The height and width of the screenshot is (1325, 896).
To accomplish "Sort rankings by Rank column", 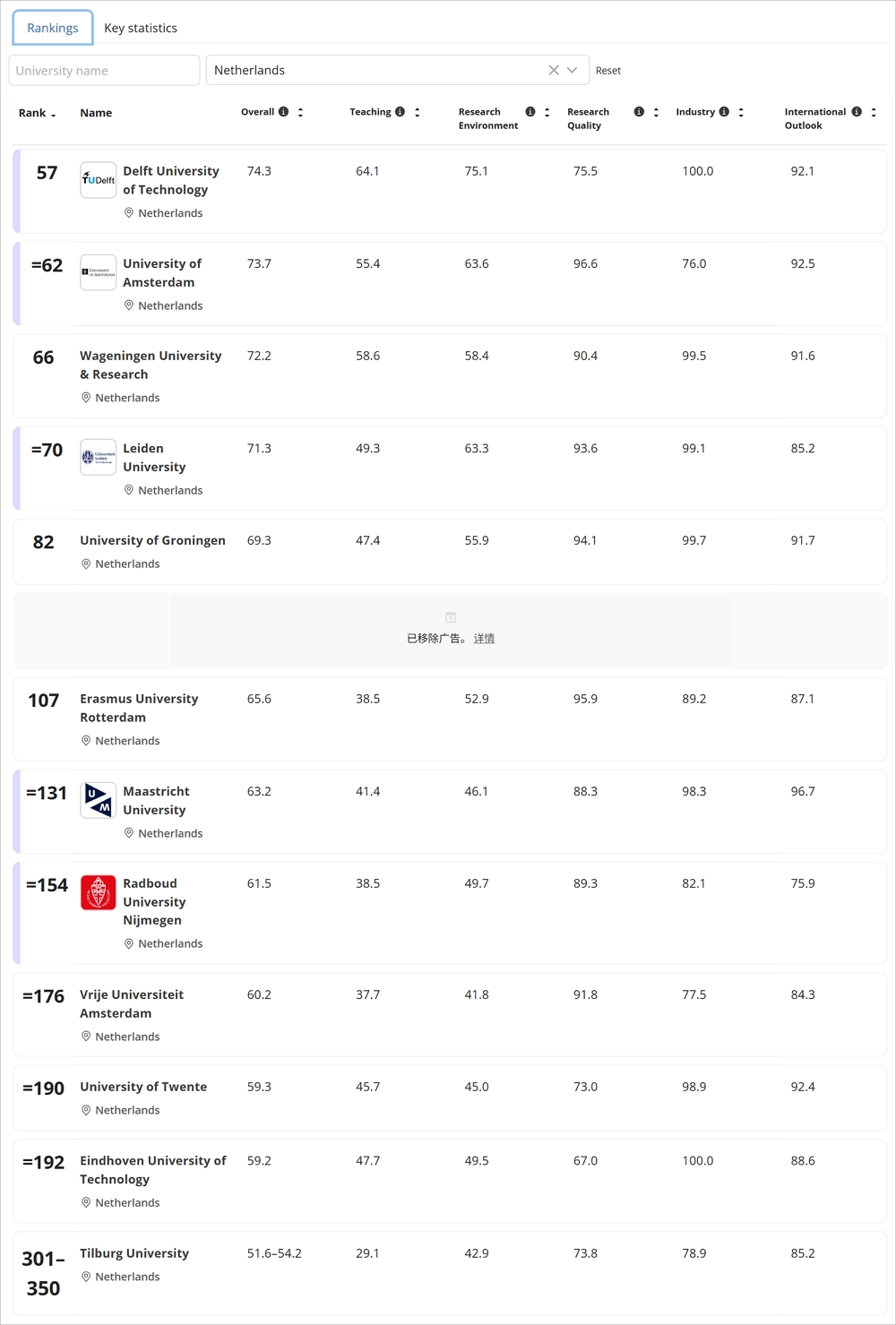I will coord(38,113).
